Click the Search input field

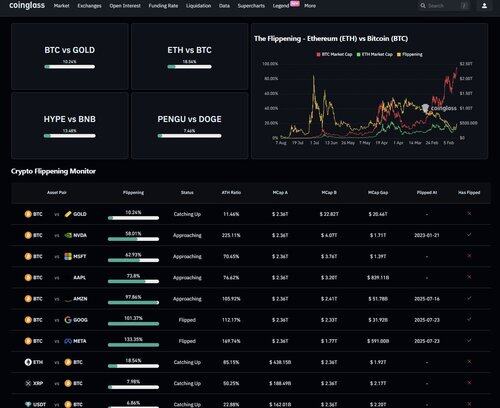tap(445, 5)
